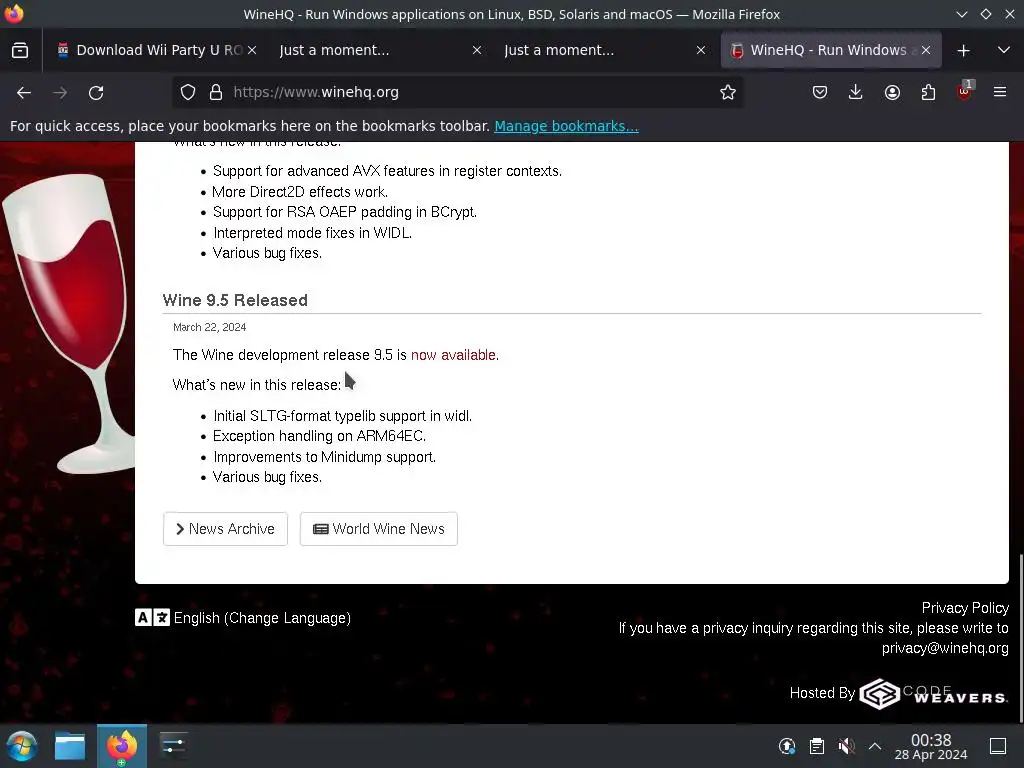Click English (Change Language) link
Image resolution: width=1024 pixels, height=768 pixels.
click(x=263, y=618)
